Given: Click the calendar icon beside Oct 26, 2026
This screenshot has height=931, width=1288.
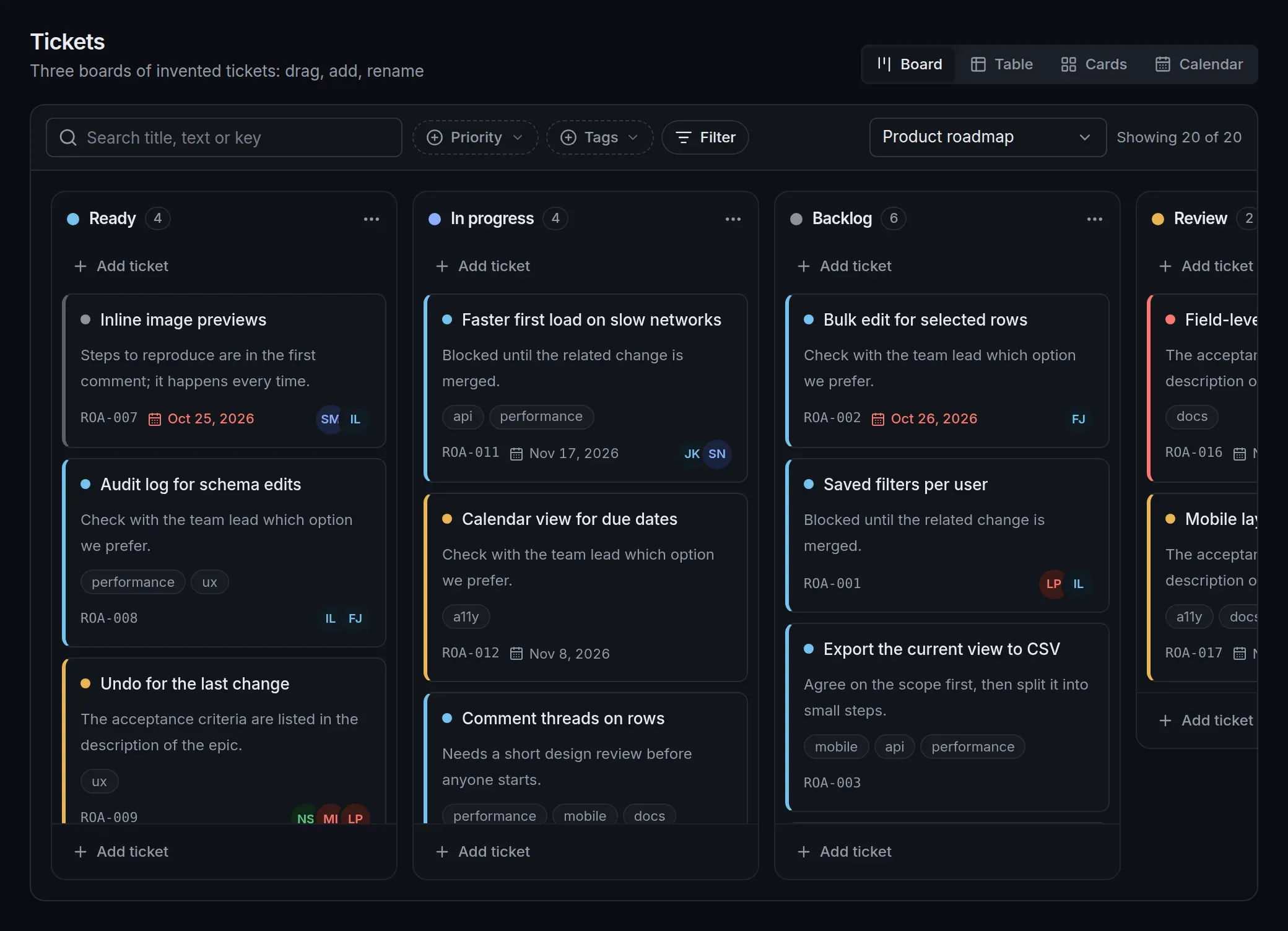Looking at the screenshot, I should (x=878, y=420).
